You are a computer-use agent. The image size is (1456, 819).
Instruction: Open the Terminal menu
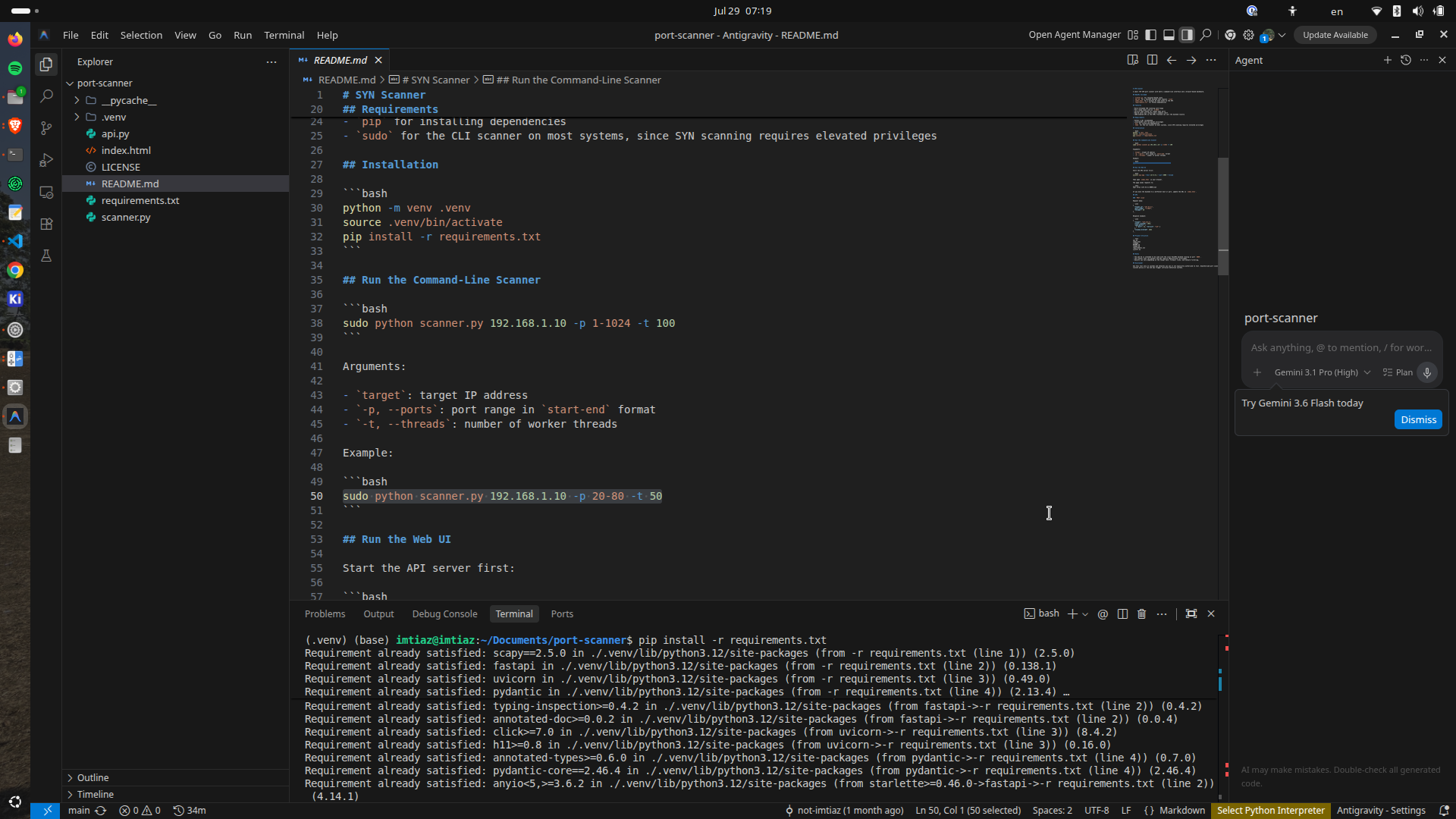pyautogui.click(x=284, y=35)
